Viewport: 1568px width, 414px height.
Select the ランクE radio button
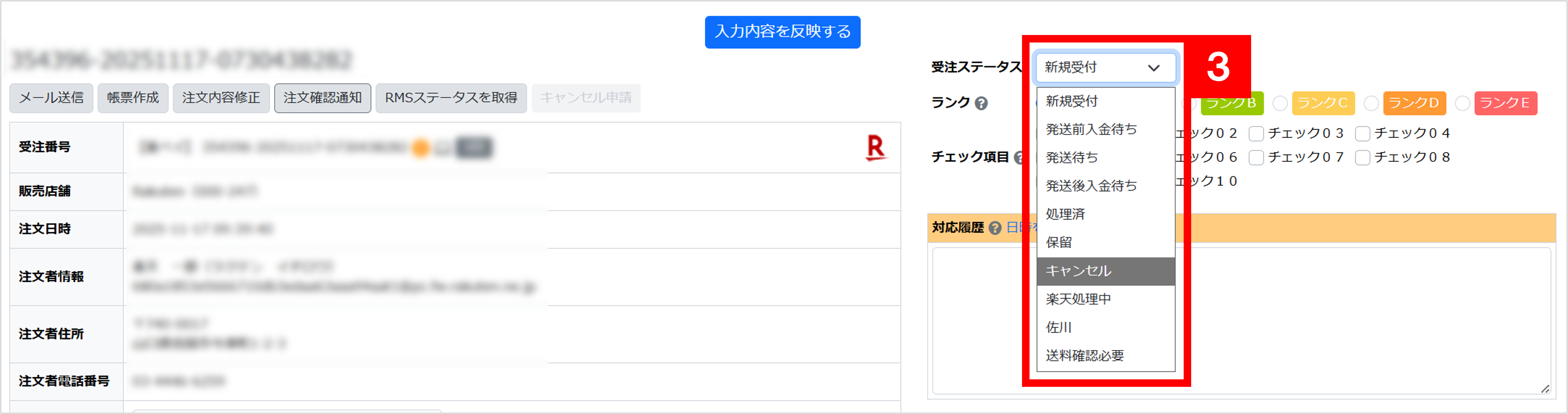coord(1462,103)
